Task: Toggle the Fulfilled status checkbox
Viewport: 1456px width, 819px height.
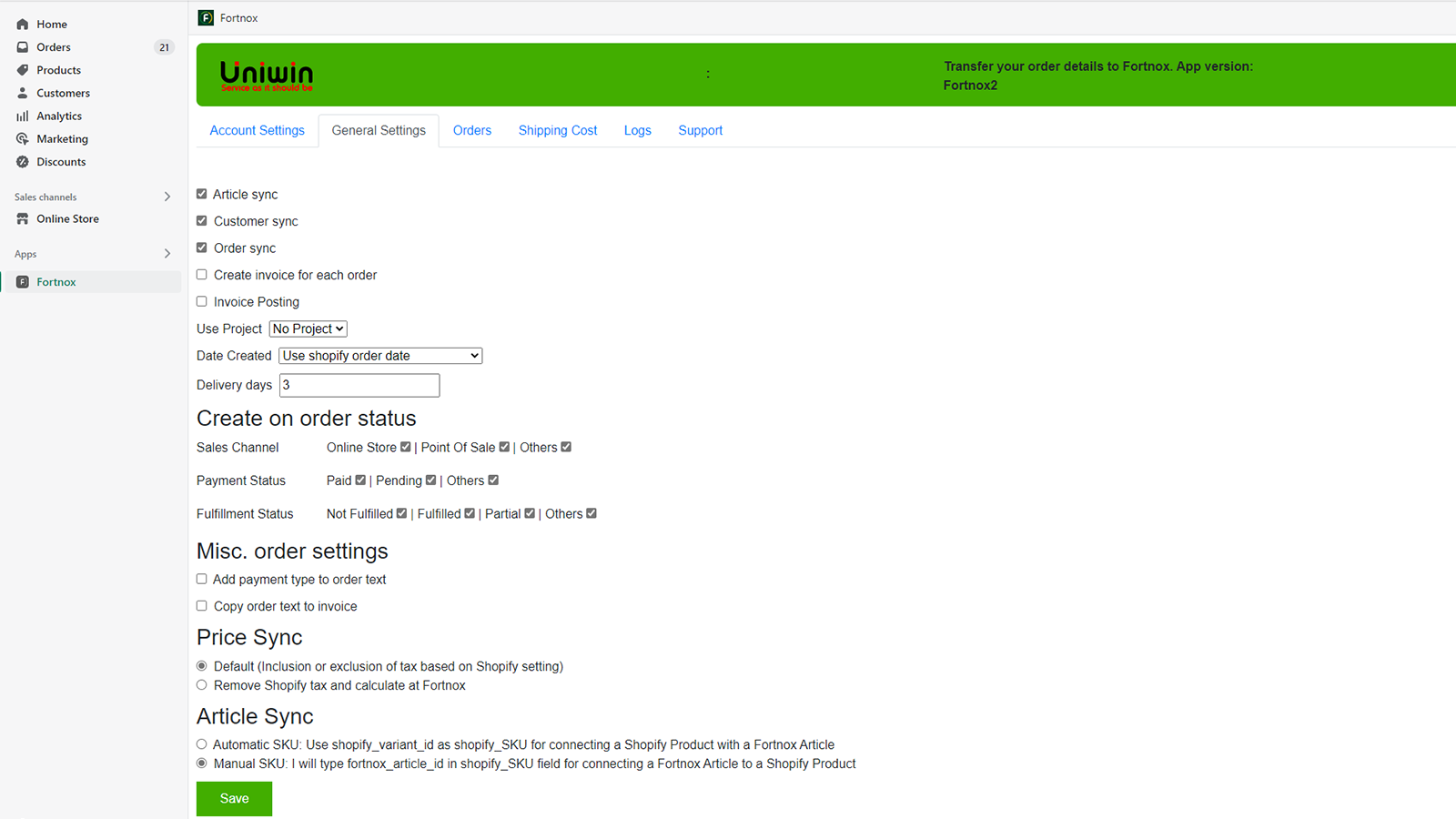Action: [470, 513]
